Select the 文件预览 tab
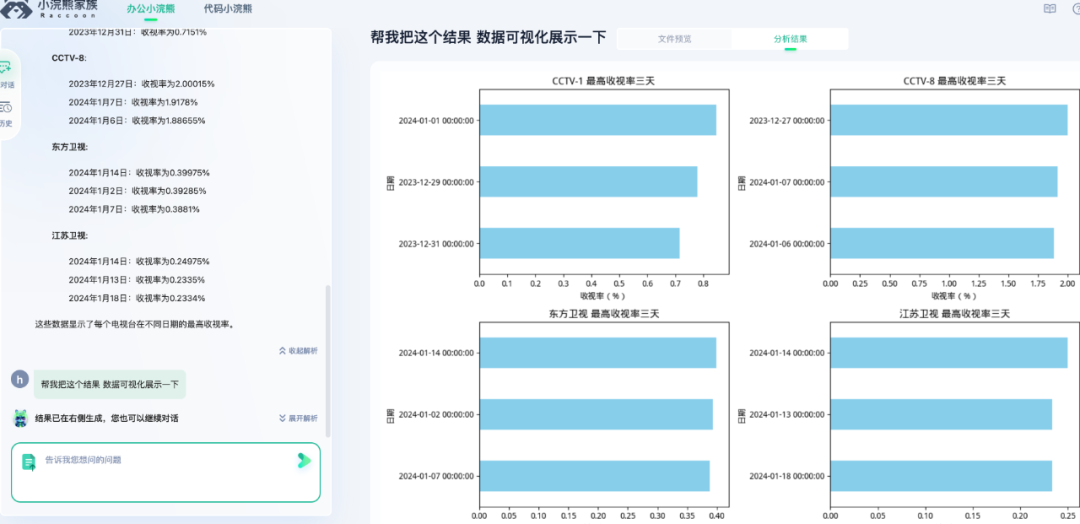 (x=675, y=39)
